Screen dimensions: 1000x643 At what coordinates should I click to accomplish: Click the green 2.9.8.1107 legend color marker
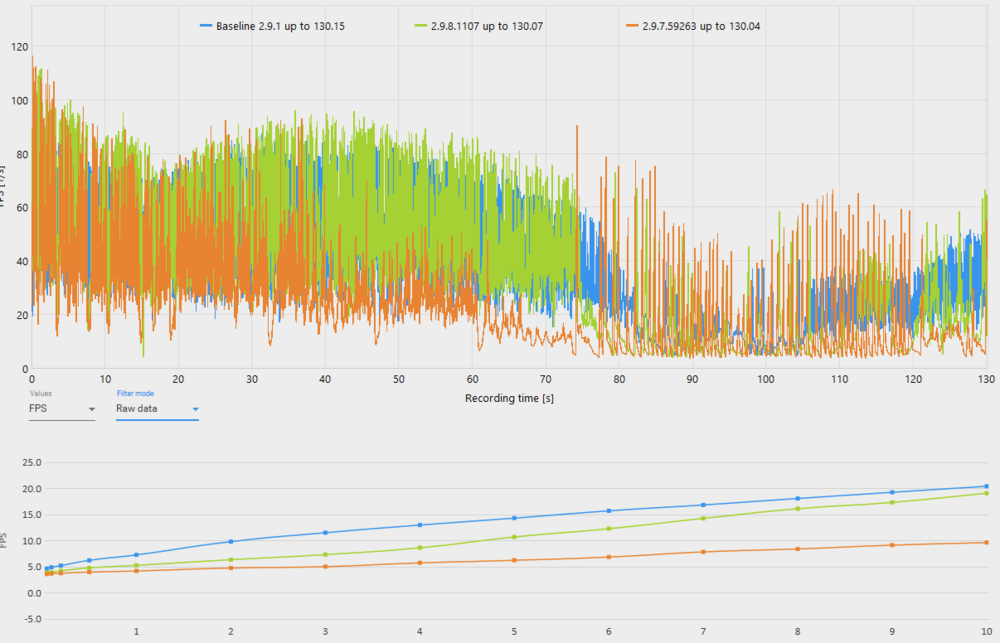tap(420, 26)
